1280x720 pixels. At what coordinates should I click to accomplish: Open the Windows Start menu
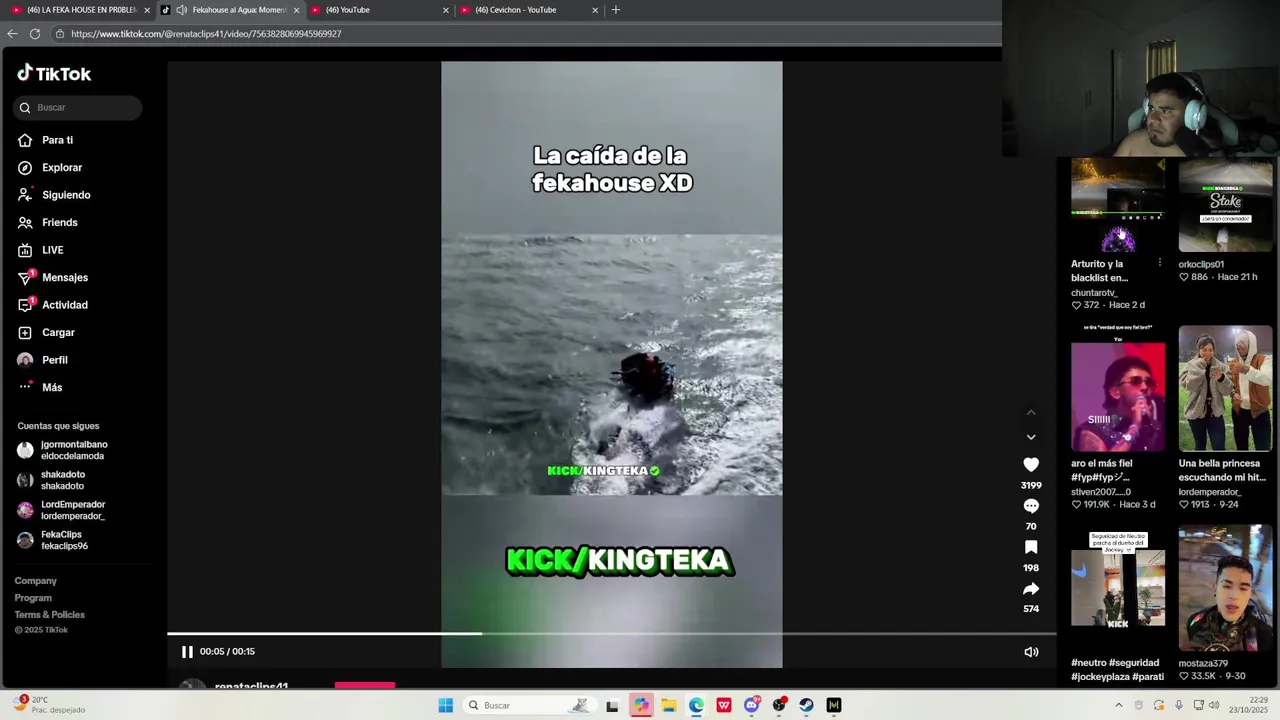pos(445,706)
